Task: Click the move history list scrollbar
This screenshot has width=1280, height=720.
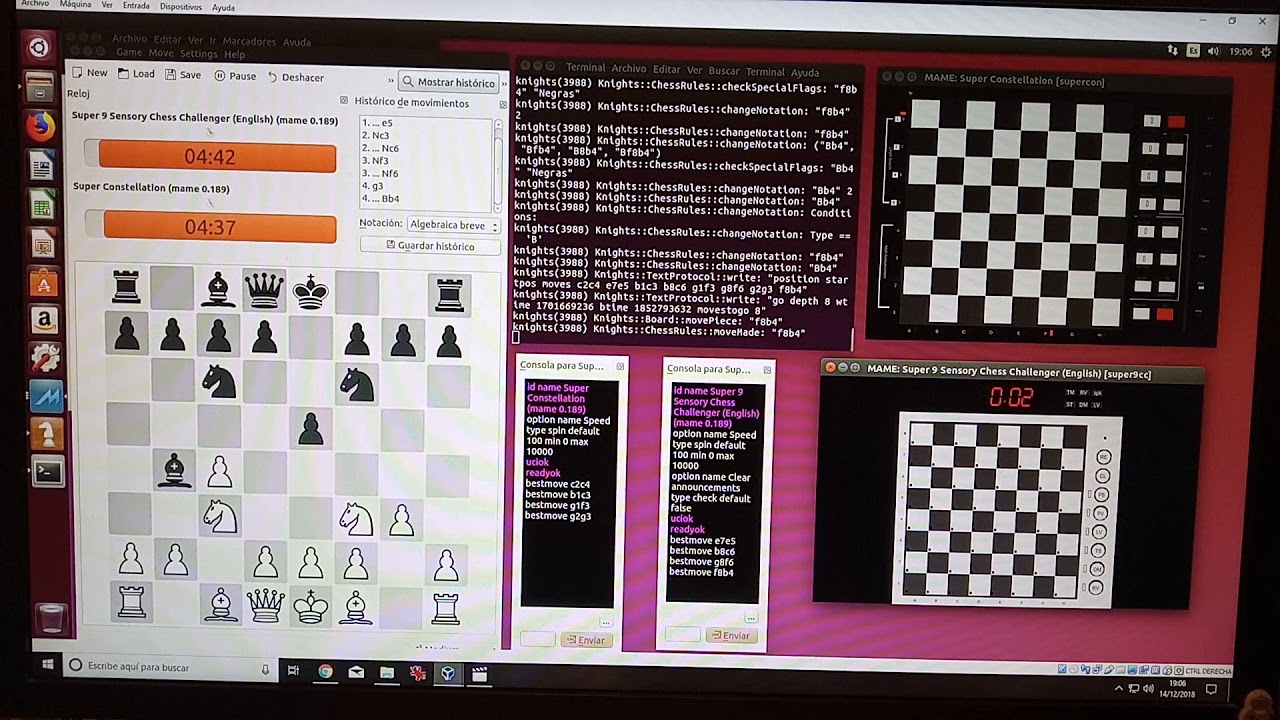Action: point(497,165)
